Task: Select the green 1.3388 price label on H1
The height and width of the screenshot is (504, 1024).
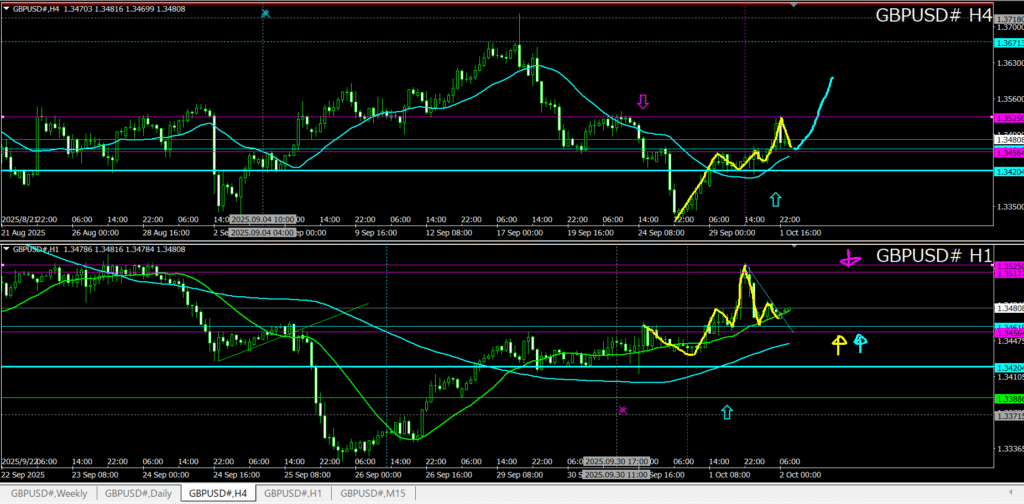Action: [x=1008, y=399]
